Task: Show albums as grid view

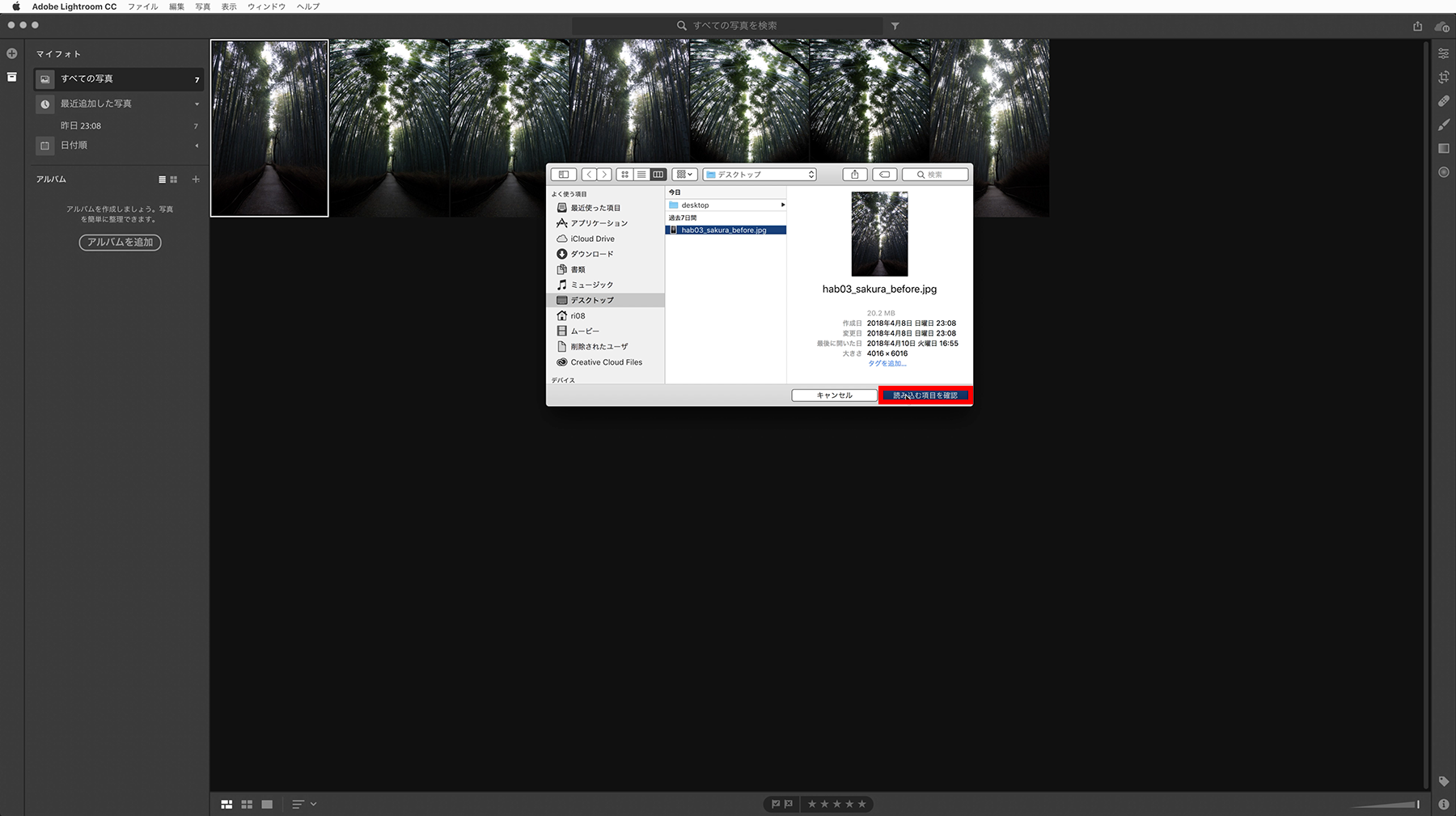Action: coord(173,180)
